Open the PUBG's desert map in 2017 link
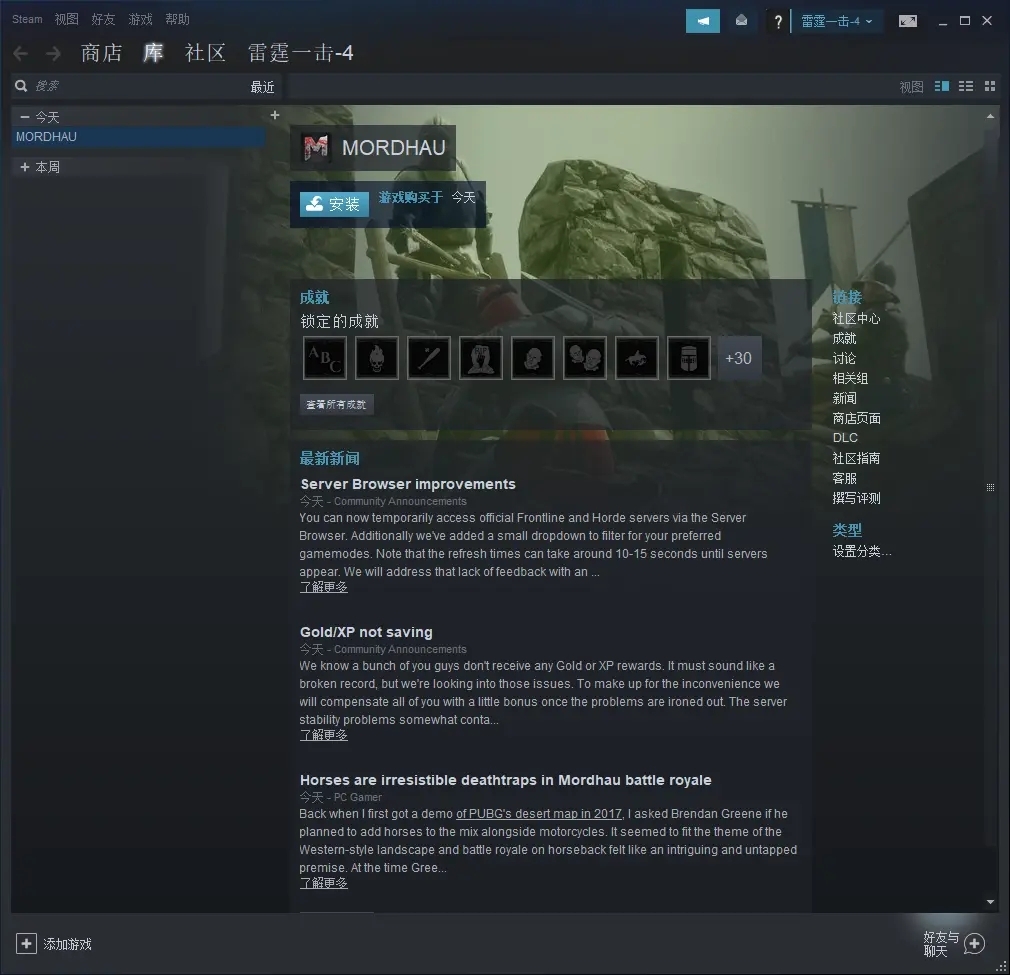Screen dimensions: 1010x975 539,814
